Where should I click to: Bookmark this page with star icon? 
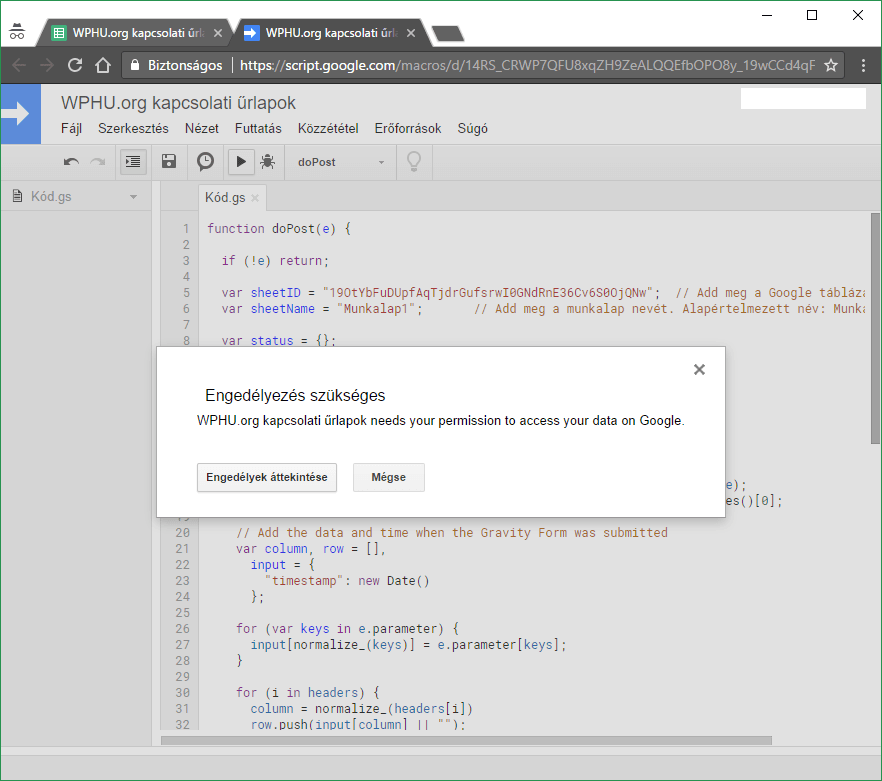tap(830, 65)
